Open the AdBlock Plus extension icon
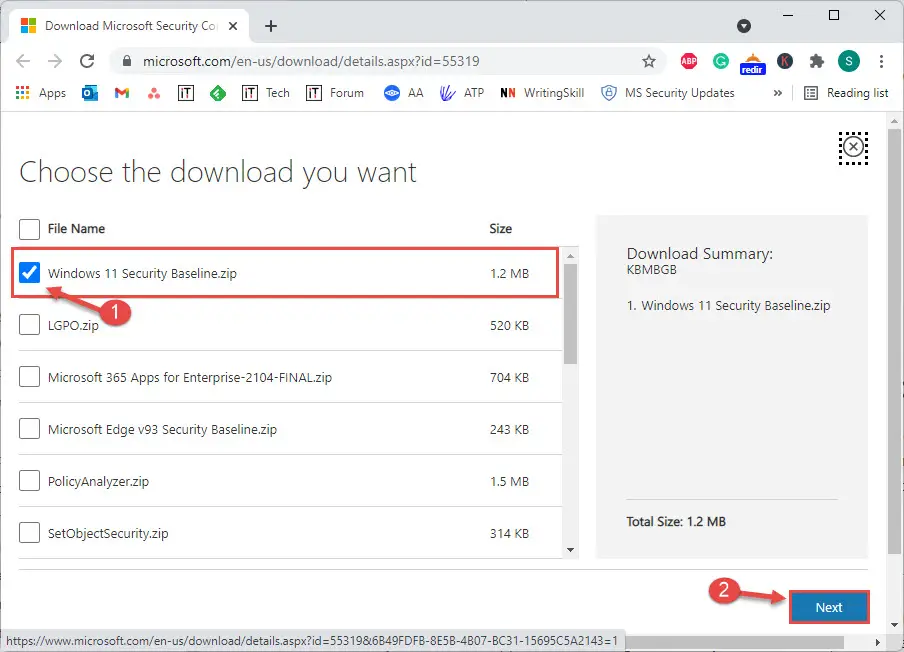Screen dimensions: 904x652 tap(689, 61)
